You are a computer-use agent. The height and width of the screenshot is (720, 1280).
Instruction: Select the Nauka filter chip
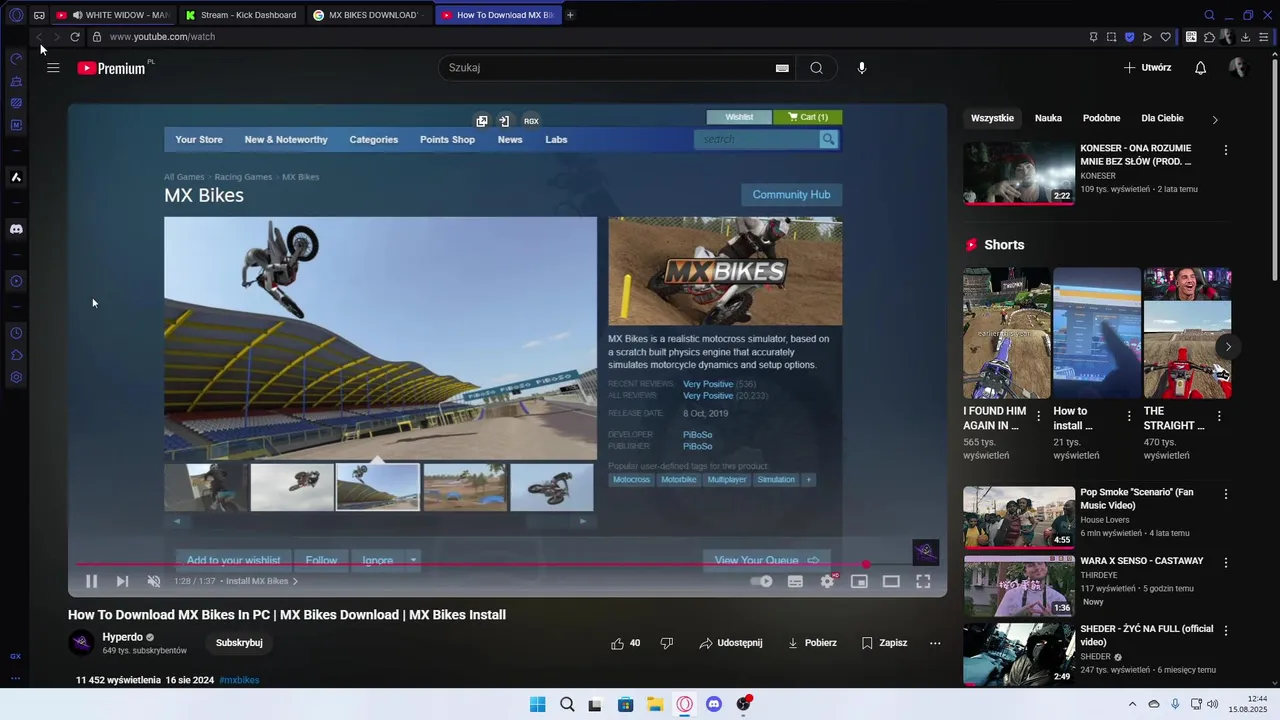tap(1048, 118)
